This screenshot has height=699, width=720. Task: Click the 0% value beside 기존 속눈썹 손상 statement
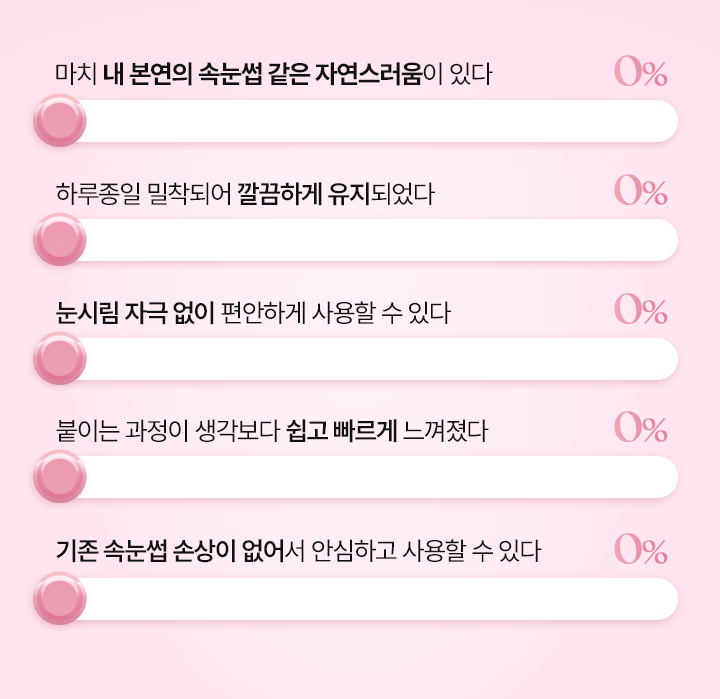tap(641, 549)
